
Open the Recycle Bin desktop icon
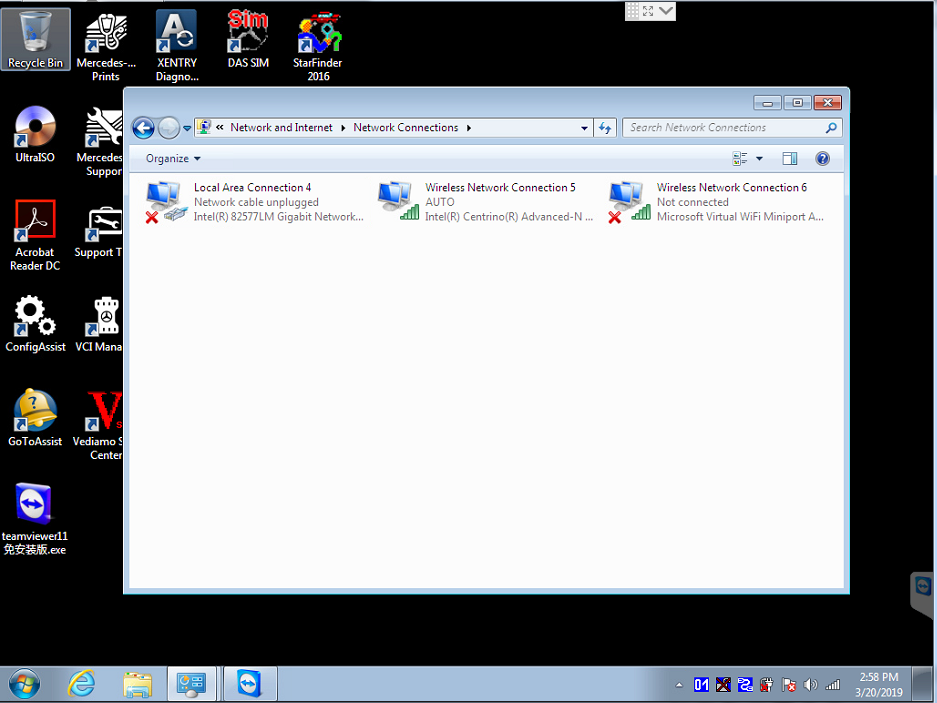(35, 39)
